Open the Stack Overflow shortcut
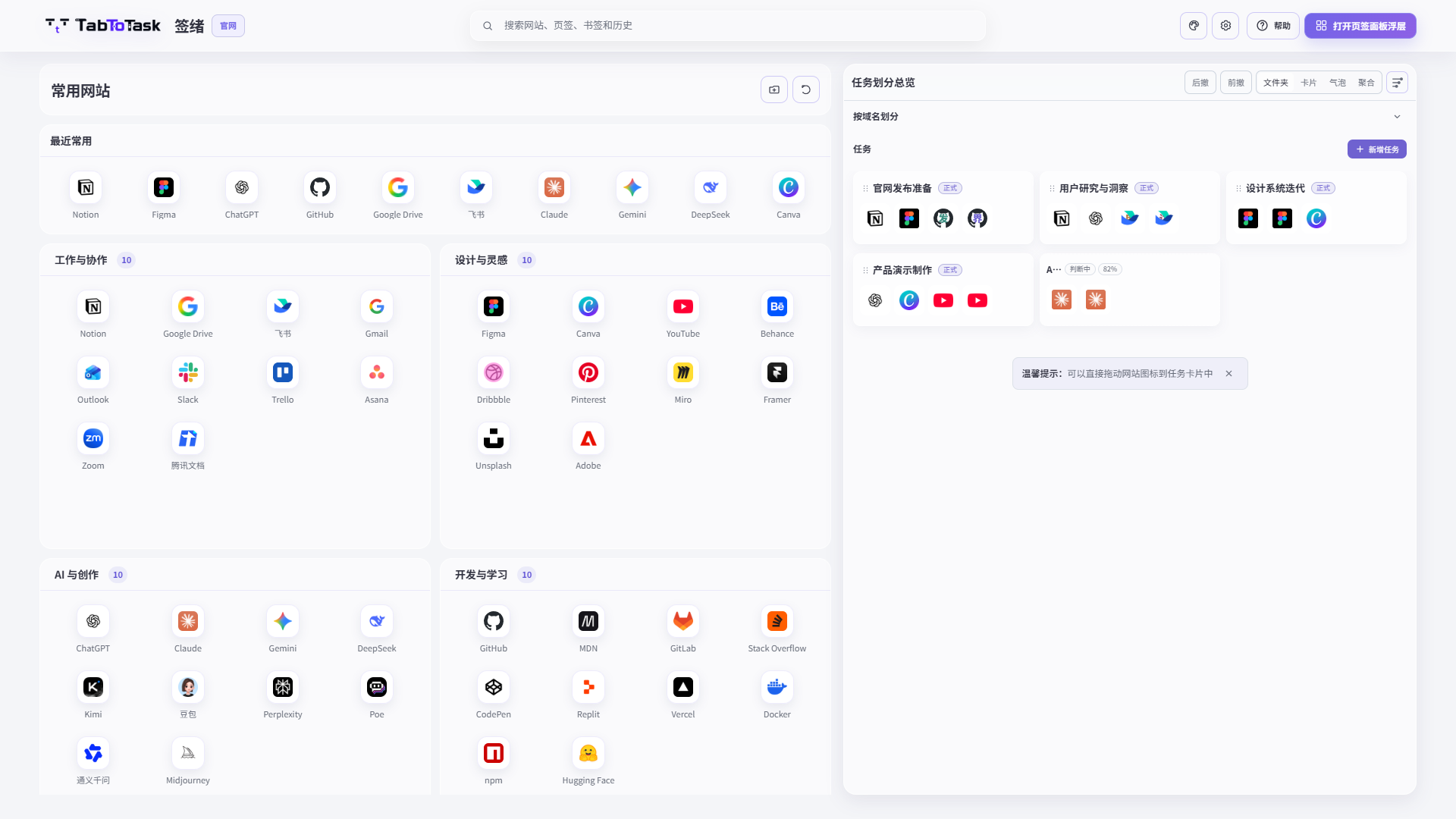 click(777, 621)
